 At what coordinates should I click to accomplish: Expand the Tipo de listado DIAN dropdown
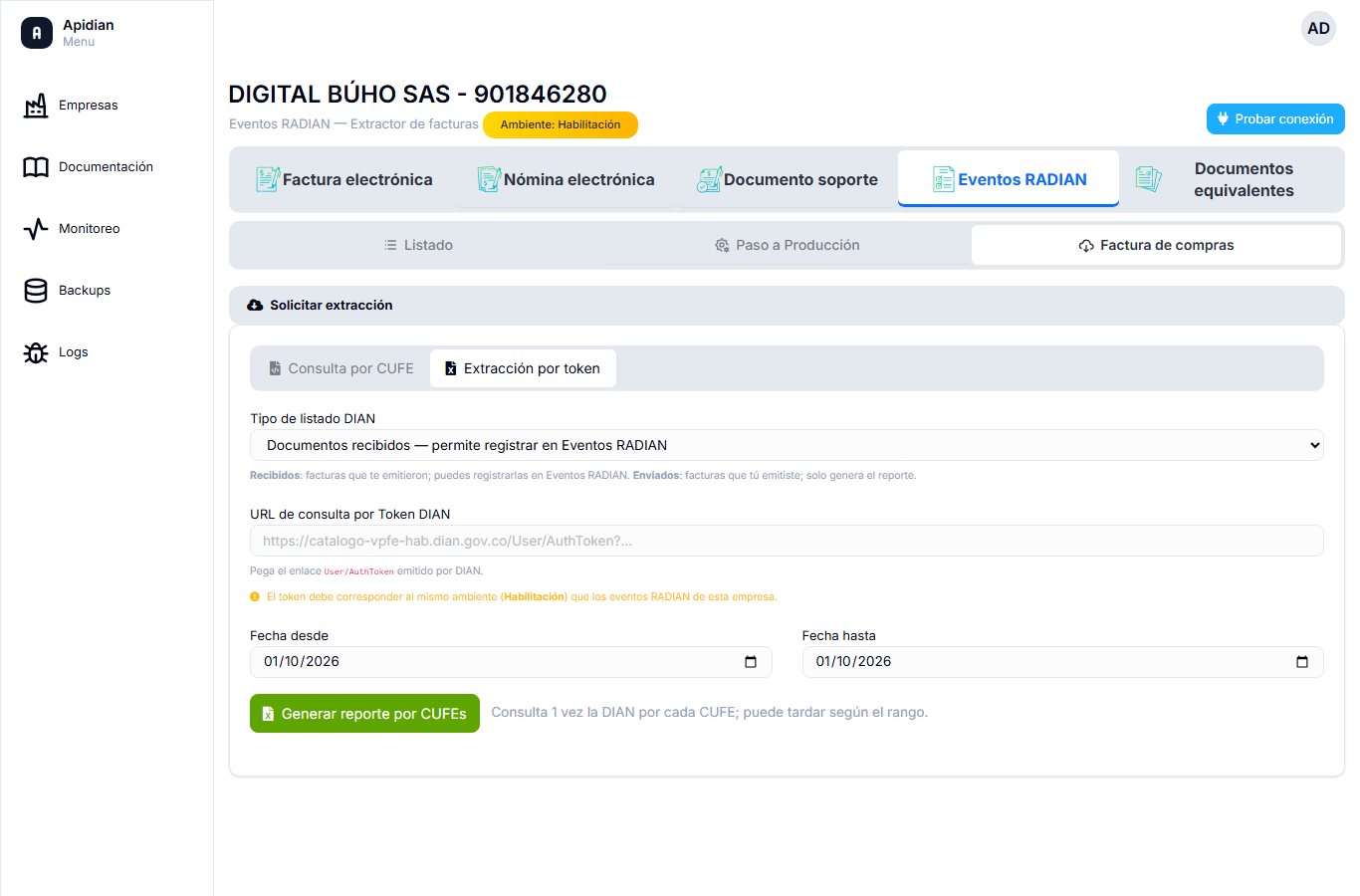787,445
